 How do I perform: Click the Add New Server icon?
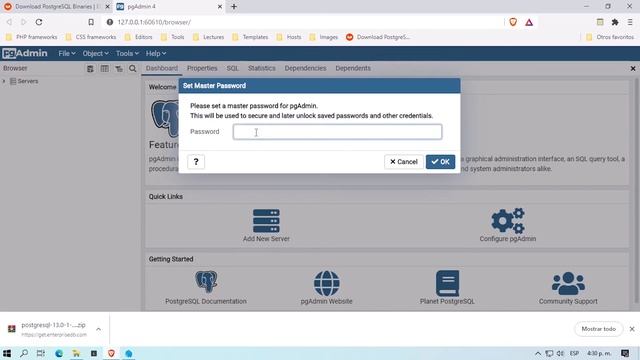[266, 221]
